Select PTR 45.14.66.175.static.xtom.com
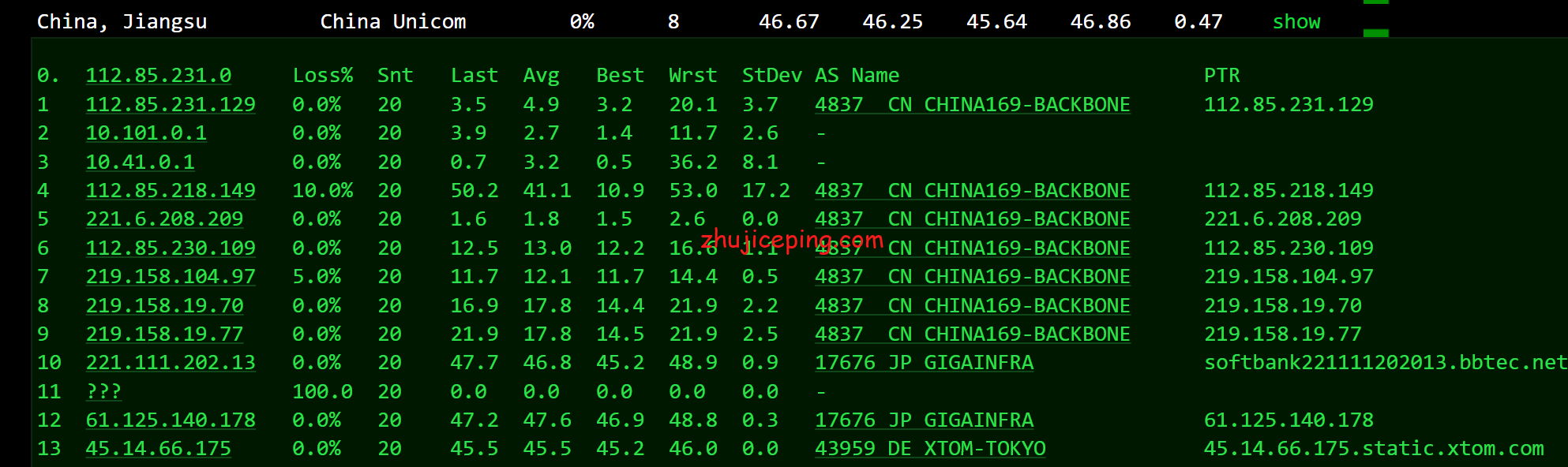This screenshot has height=467, width=1568. [x=1374, y=449]
